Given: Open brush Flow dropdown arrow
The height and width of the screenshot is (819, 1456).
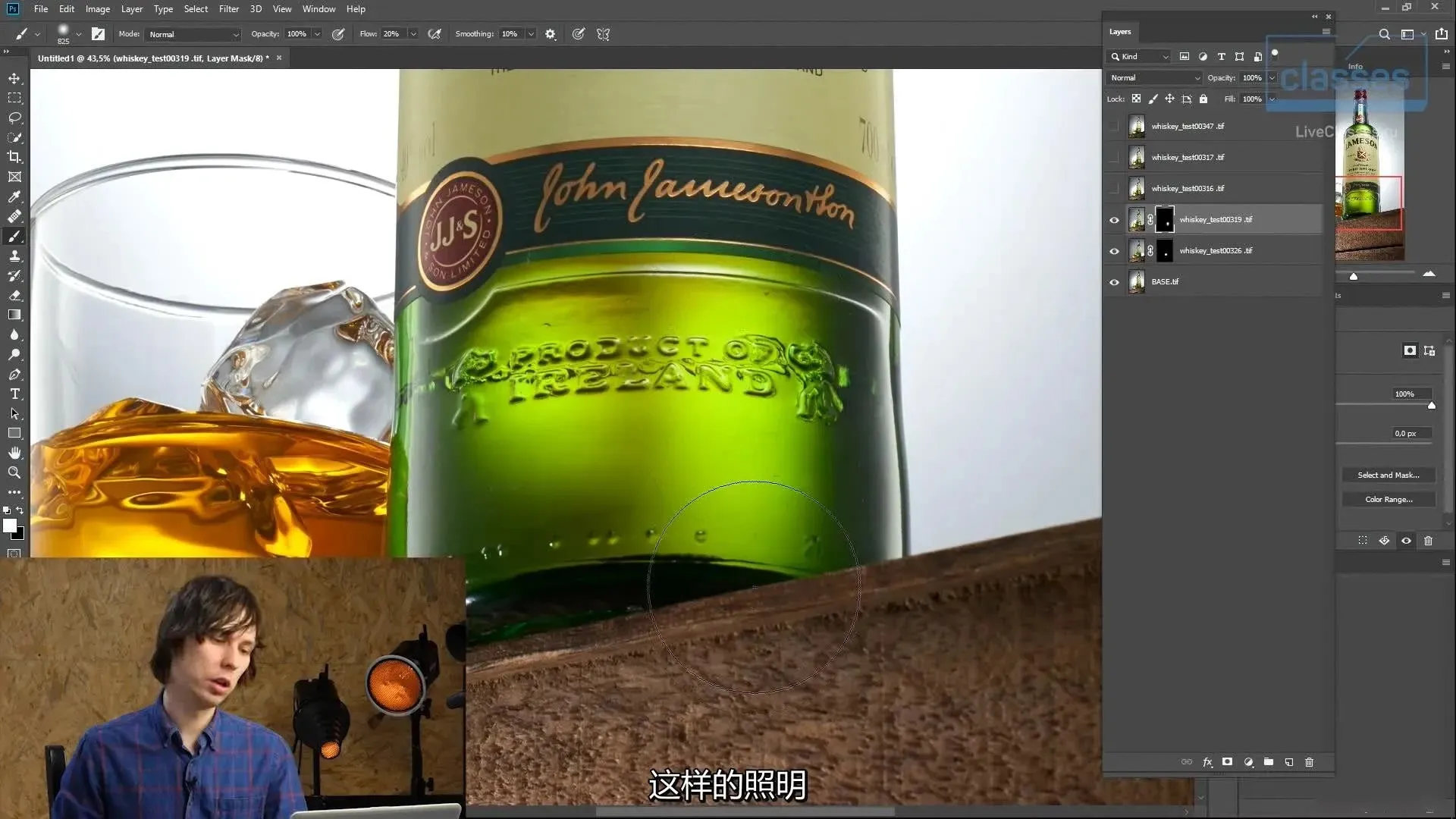Looking at the screenshot, I should tap(413, 34).
